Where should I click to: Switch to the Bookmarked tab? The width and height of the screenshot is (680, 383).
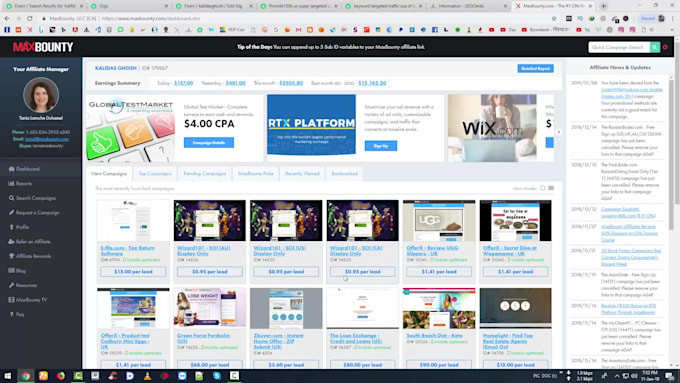pos(344,173)
